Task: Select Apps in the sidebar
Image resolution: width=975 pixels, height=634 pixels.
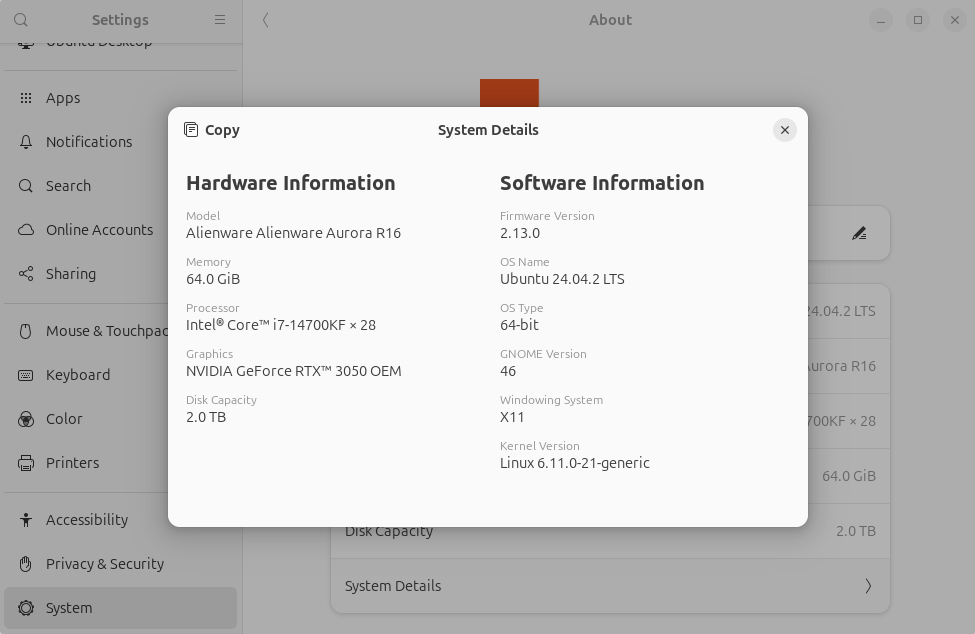Action: click(x=121, y=98)
